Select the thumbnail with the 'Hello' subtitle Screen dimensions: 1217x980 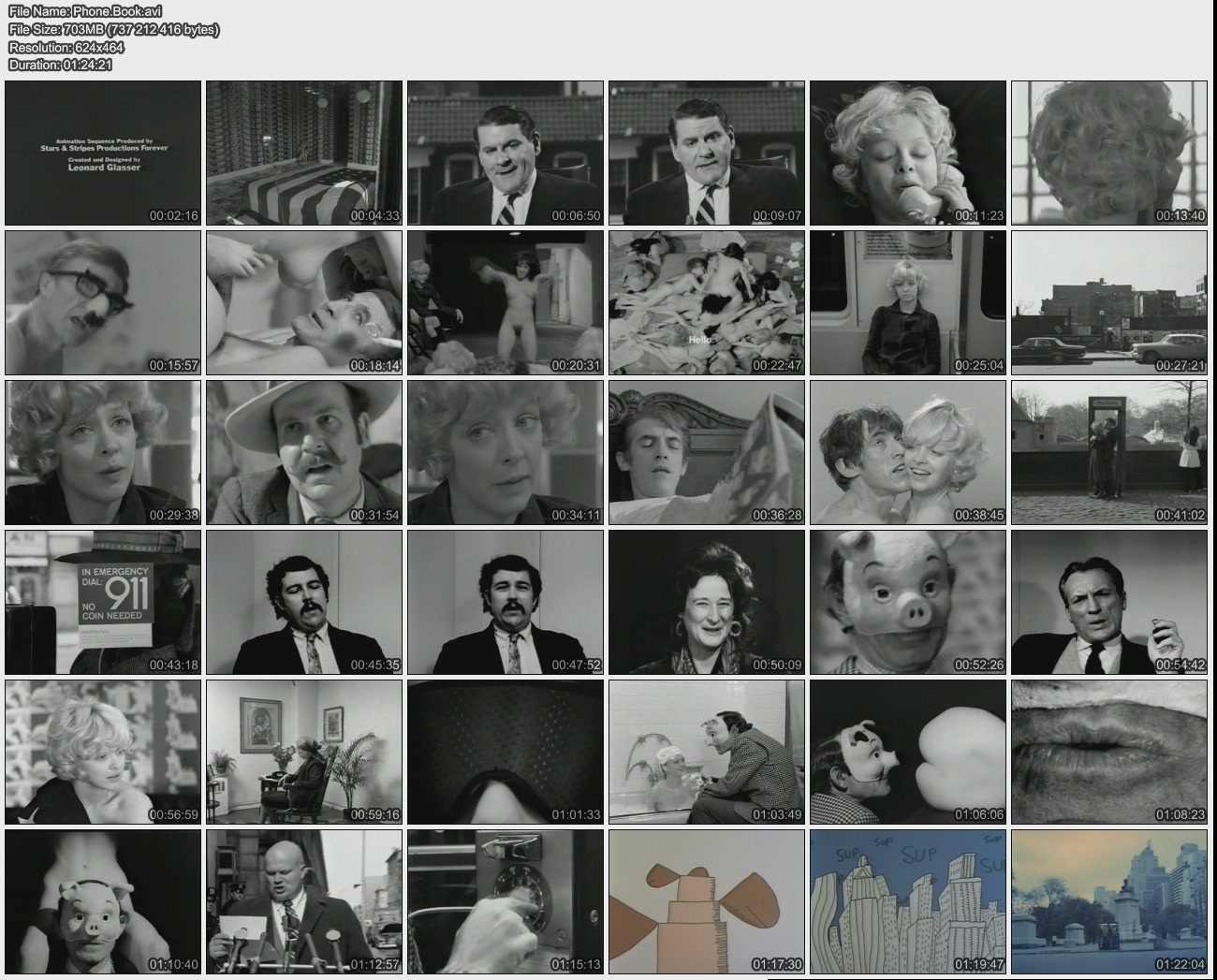(707, 302)
